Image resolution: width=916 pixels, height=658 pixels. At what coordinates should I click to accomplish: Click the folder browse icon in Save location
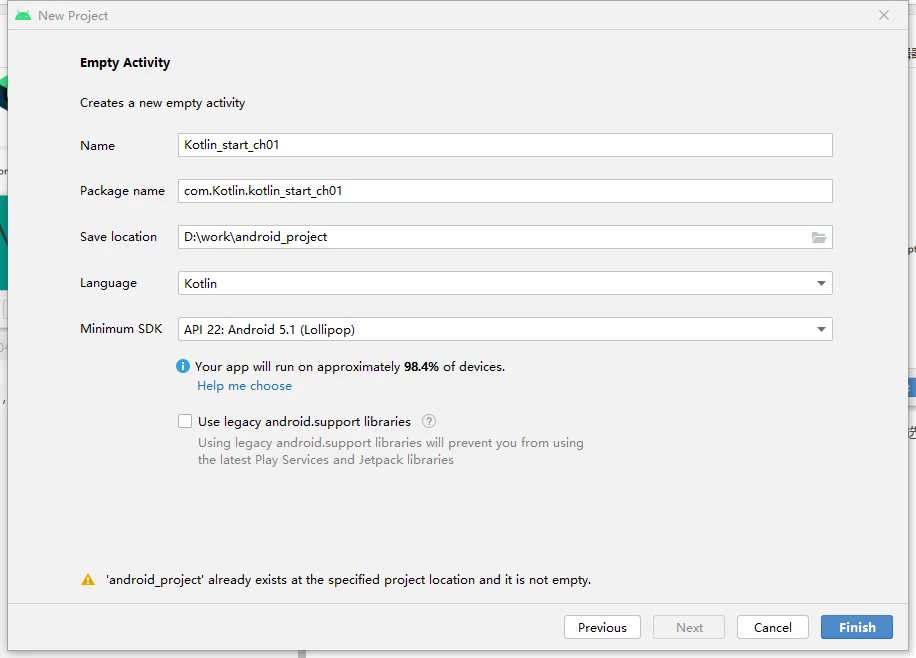click(818, 237)
